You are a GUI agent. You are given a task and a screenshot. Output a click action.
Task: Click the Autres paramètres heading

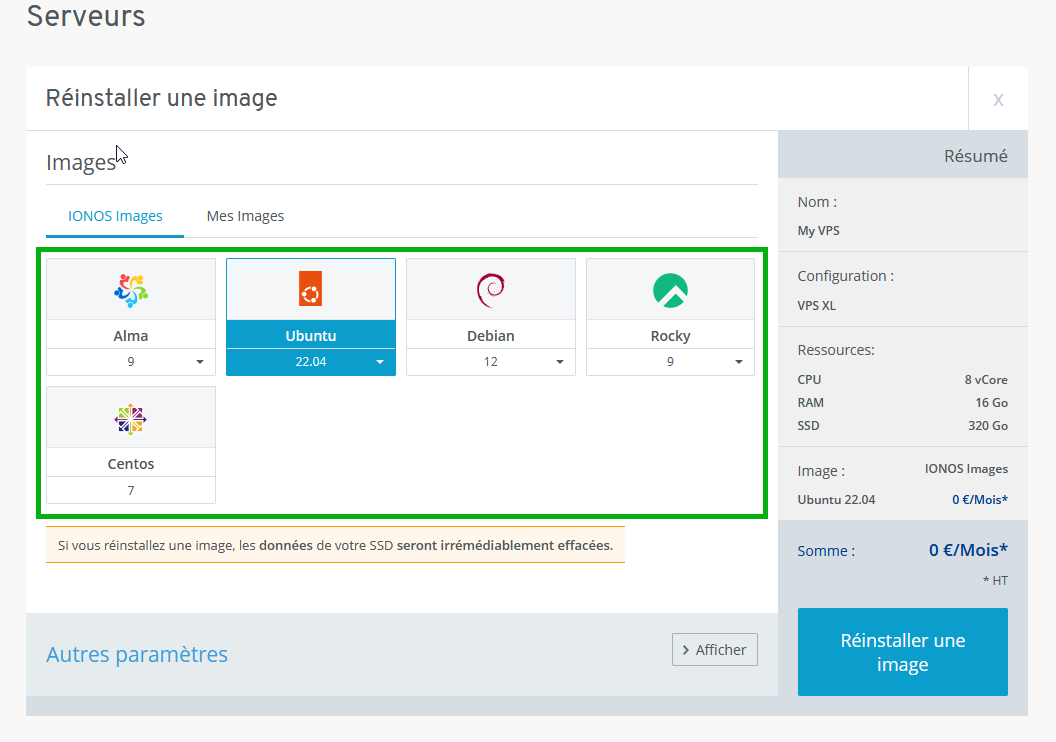tap(137, 654)
